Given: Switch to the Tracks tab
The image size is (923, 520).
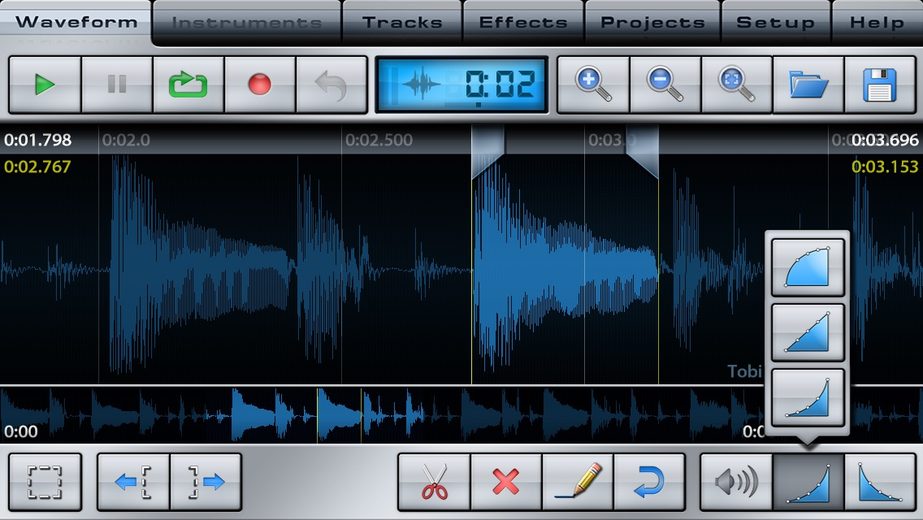Looking at the screenshot, I should click(403, 23).
